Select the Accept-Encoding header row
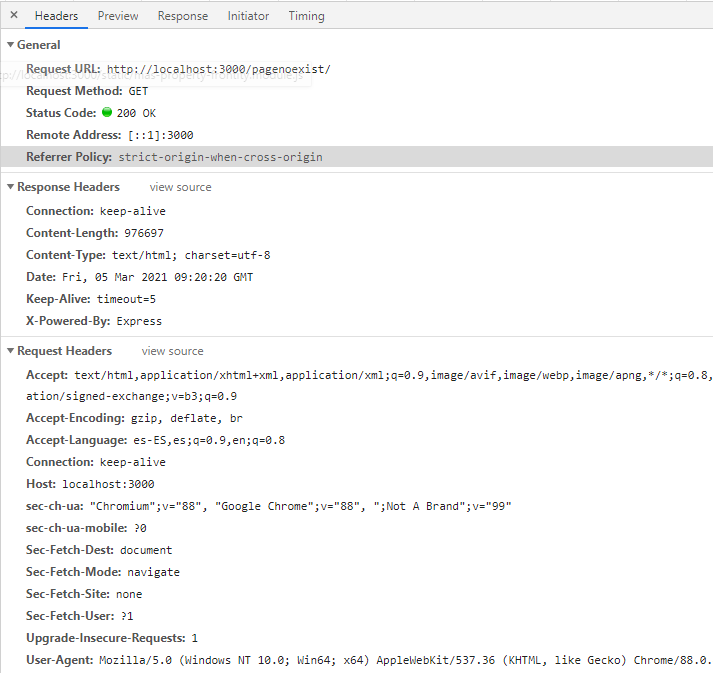The height and width of the screenshot is (673, 713). (133, 418)
